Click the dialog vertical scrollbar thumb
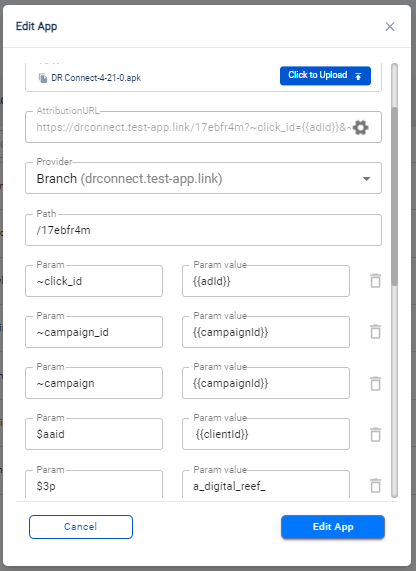416x571 pixels. [x=395, y=196]
